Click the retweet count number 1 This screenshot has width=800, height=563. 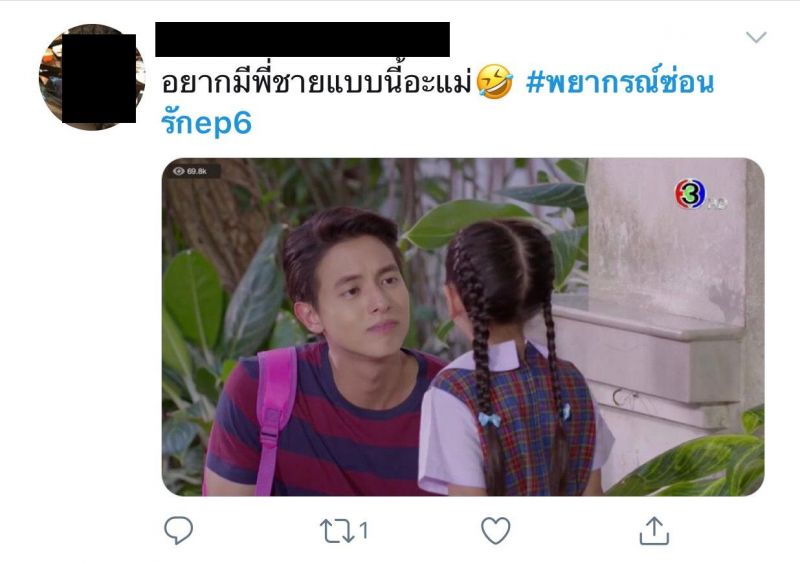pyautogui.click(x=363, y=530)
